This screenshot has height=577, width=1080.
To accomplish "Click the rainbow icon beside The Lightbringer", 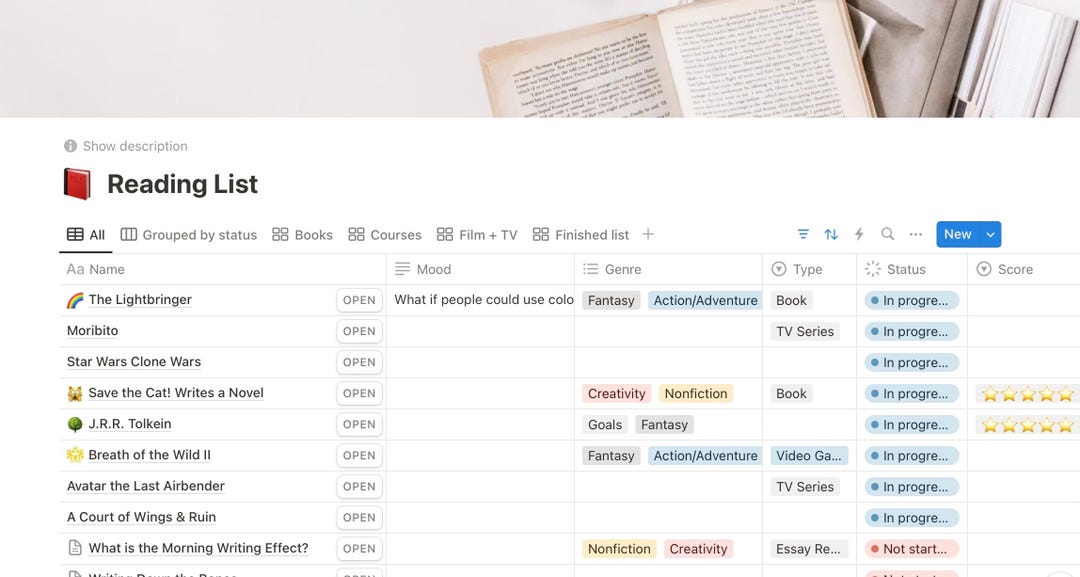I will tap(72, 299).
